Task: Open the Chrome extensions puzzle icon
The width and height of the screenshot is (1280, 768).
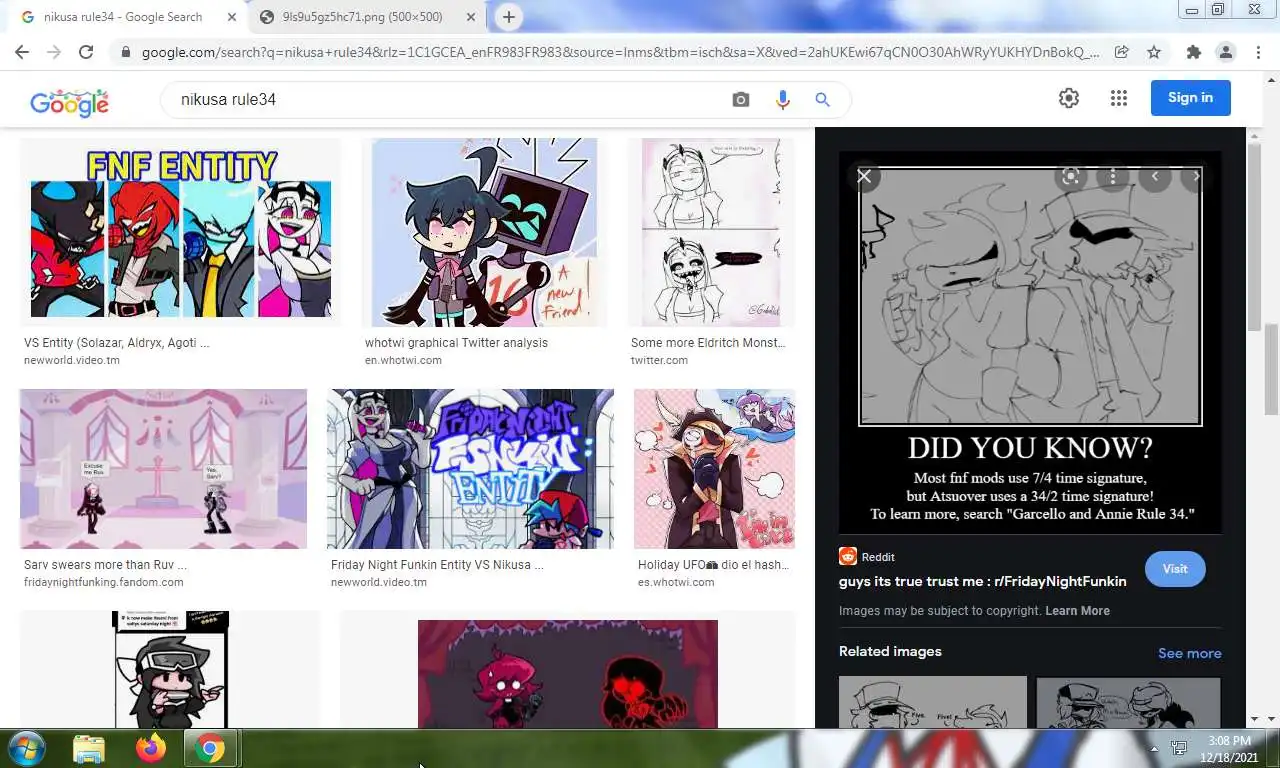Action: 1193,52
